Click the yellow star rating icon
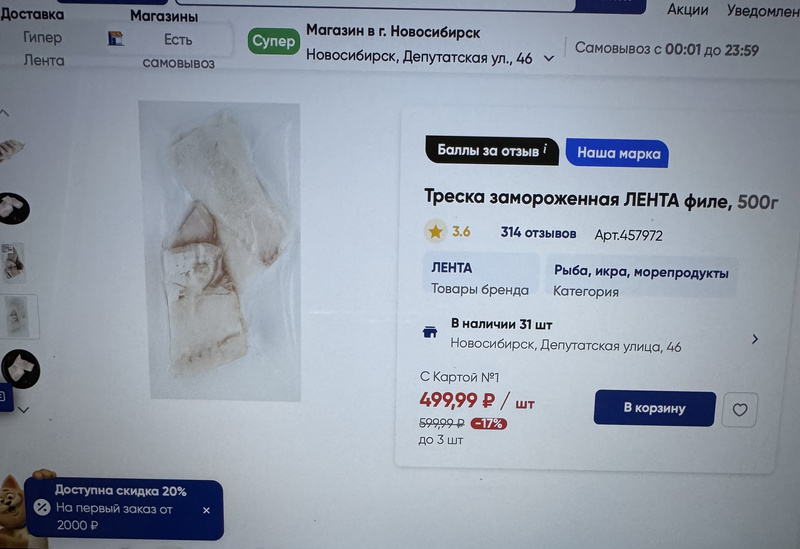The image size is (800, 549). click(x=435, y=232)
